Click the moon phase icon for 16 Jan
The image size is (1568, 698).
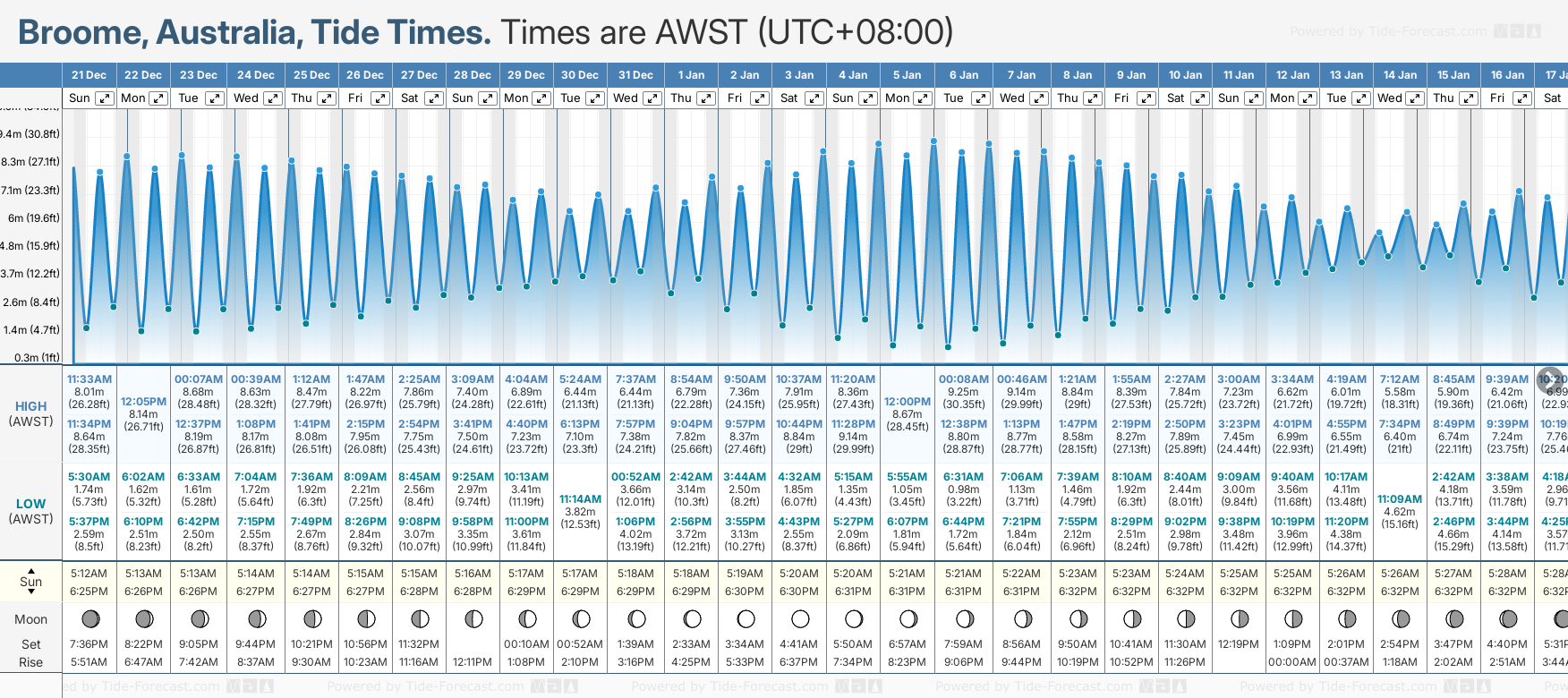coord(1508,618)
